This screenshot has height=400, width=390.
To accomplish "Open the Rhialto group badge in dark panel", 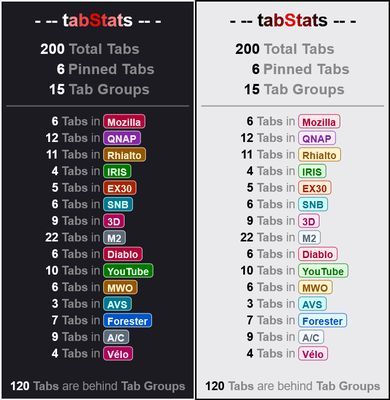I will tap(124, 155).
